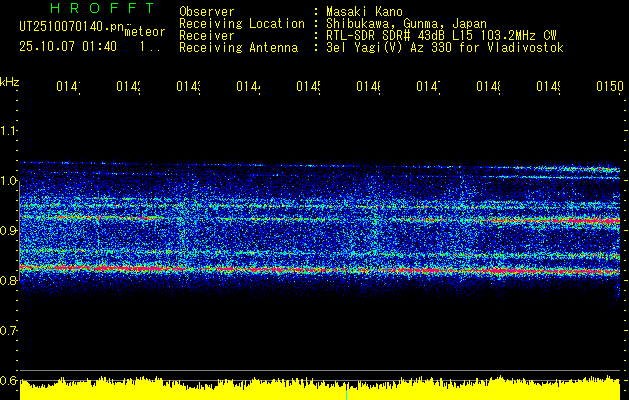Click the meteor label in header
Image resolution: width=629 pixels, height=400 pixels.
click(144, 31)
